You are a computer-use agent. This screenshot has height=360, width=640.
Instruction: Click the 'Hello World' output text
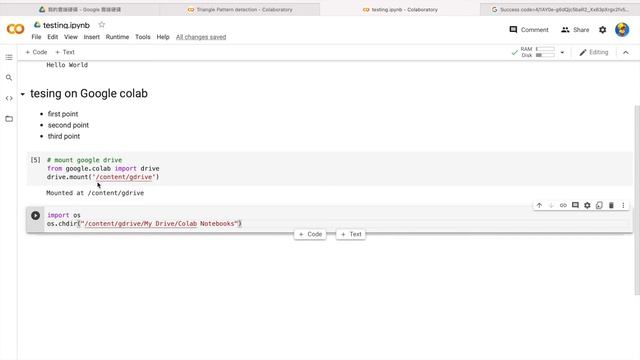click(67, 65)
